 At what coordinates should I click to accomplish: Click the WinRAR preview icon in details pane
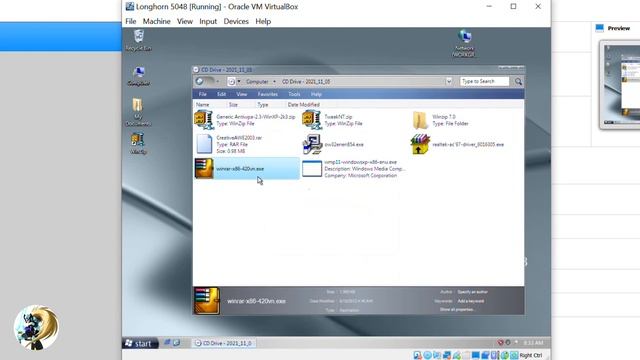tap(207, 301)
